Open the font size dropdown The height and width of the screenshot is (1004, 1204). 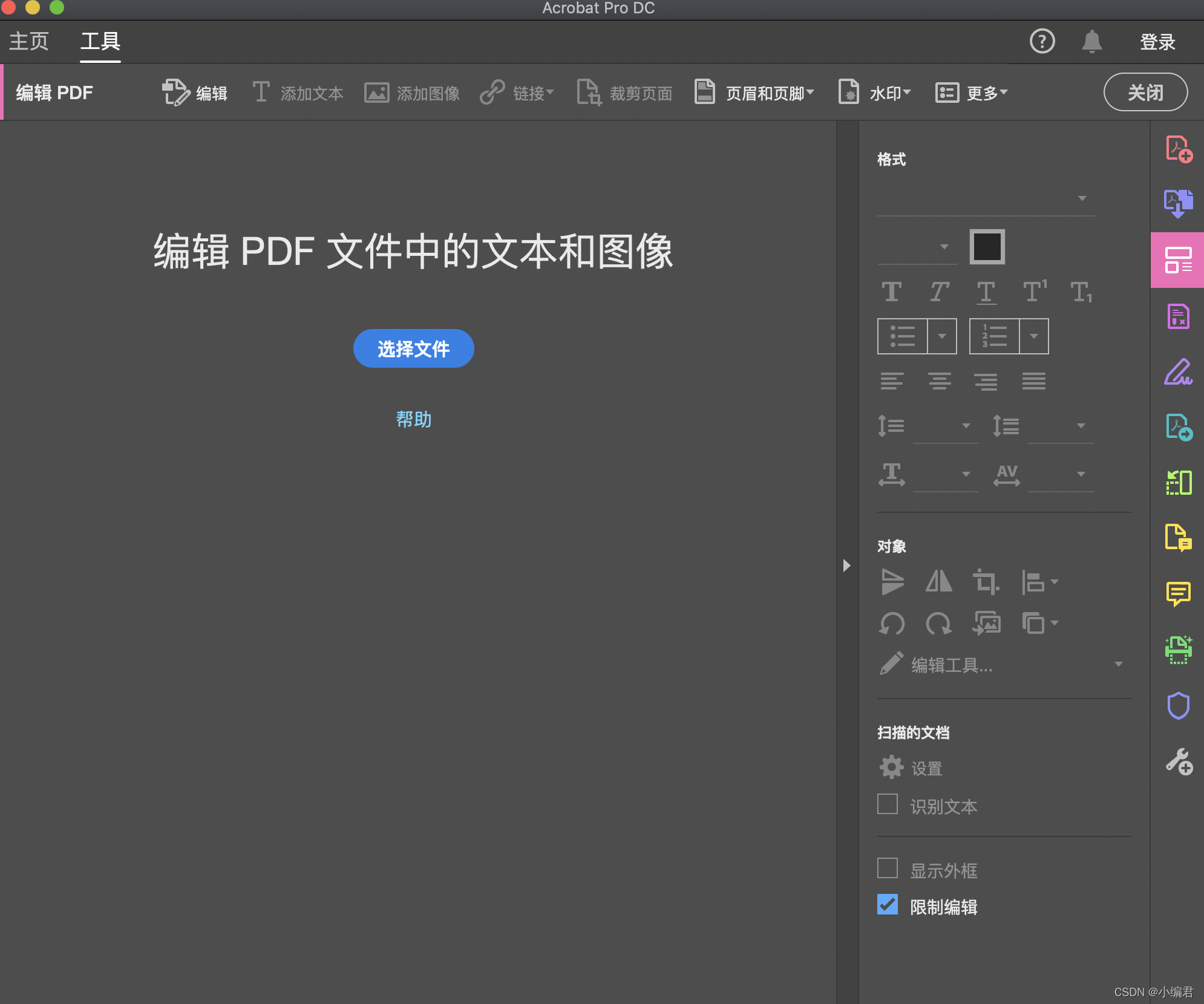(917, 247)
